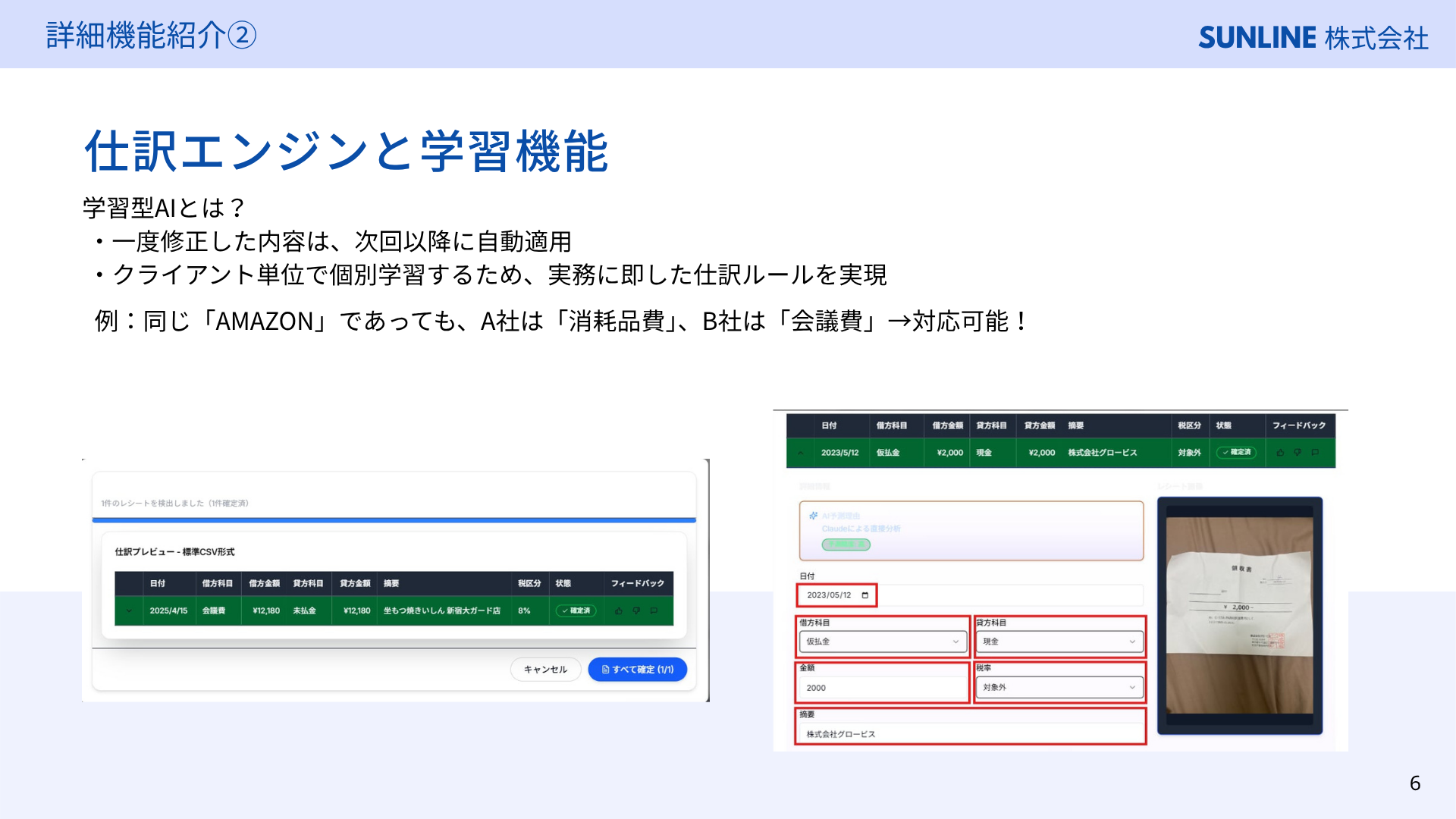Open comment icon on 2025/4/15 row
Viewport: 1456px width, 819px height.
[654, 611]
